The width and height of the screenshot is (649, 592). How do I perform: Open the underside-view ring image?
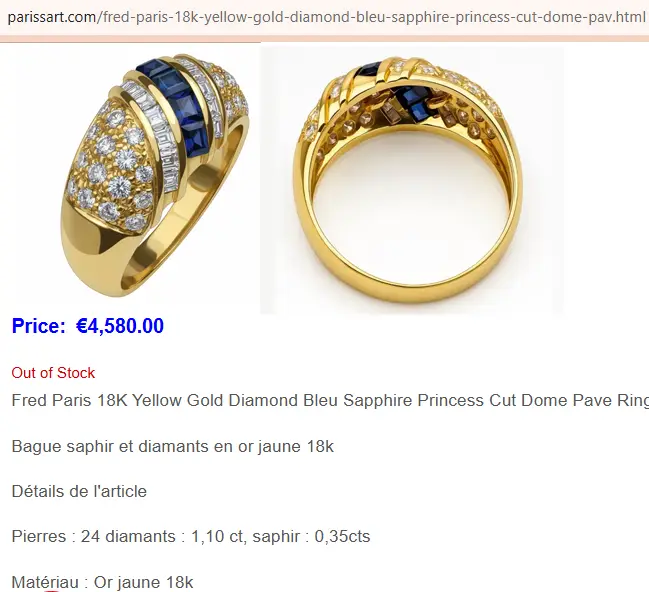(412, 180)
